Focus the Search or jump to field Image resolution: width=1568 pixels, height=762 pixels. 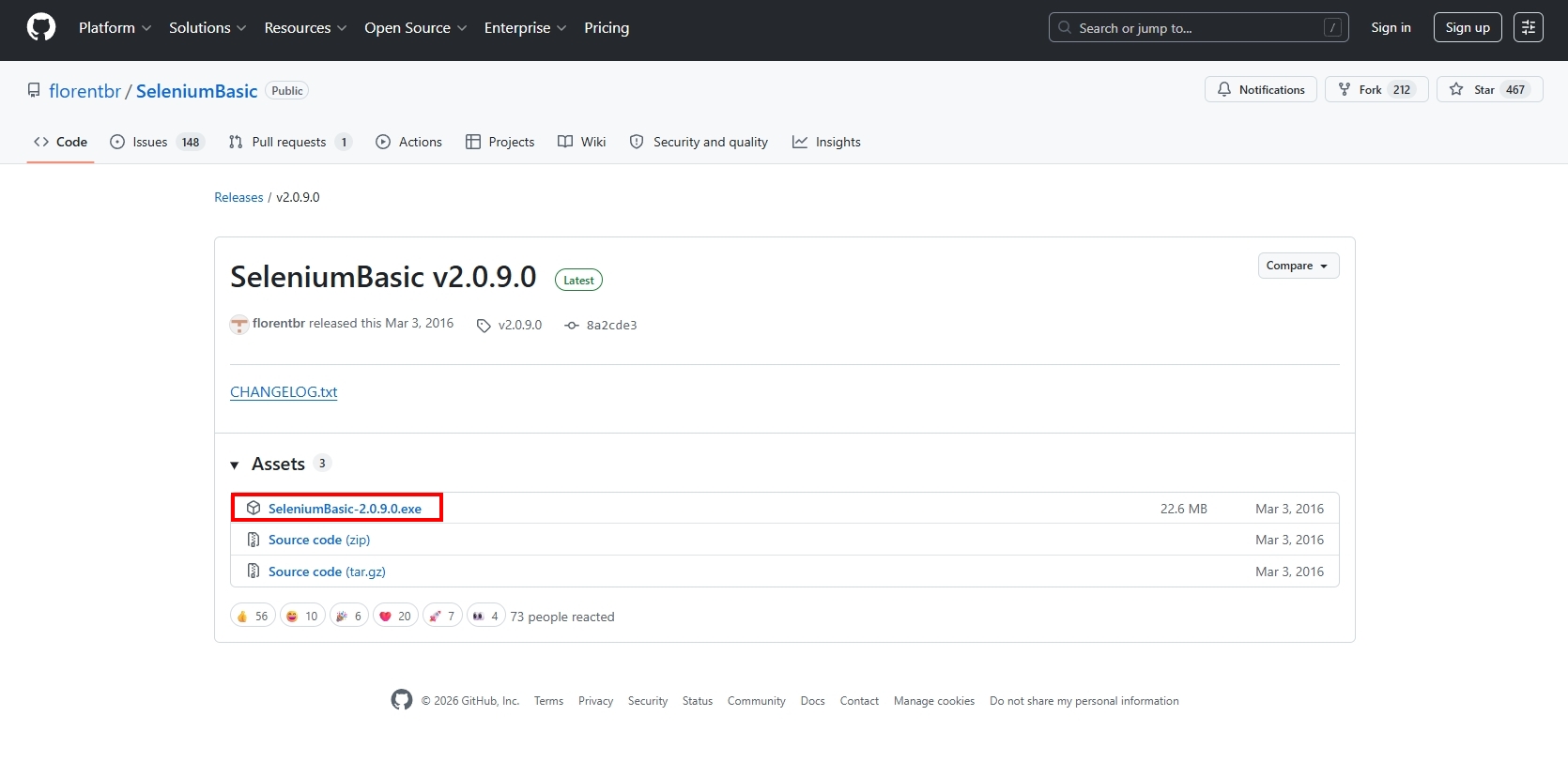click(x=1198, y=27)
